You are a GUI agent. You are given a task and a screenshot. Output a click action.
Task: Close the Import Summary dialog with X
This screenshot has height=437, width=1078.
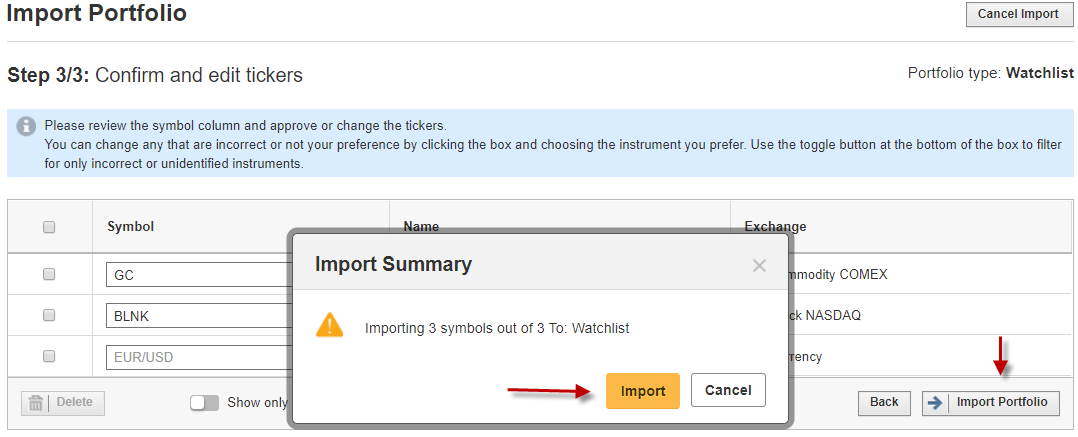pos(759,266)
